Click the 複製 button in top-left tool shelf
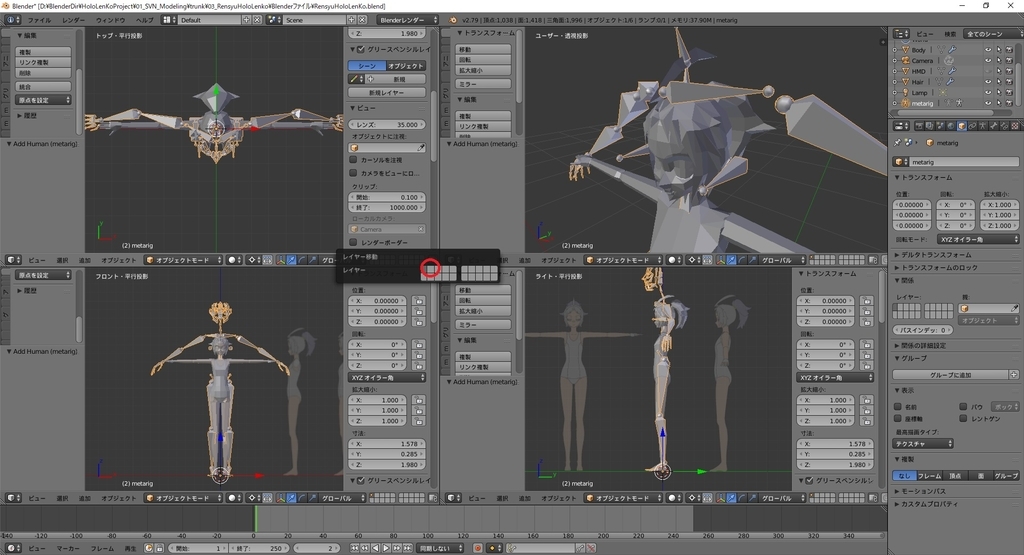1024x555 pixels. pos(43,52)
